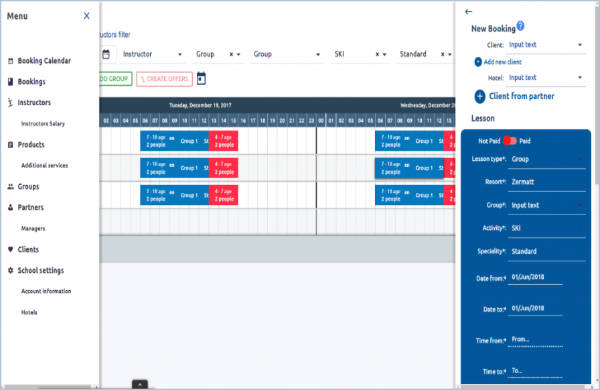Screen dimensions: 600x390
Task: Go to Instructors section
Action: (x=34, y=103)
